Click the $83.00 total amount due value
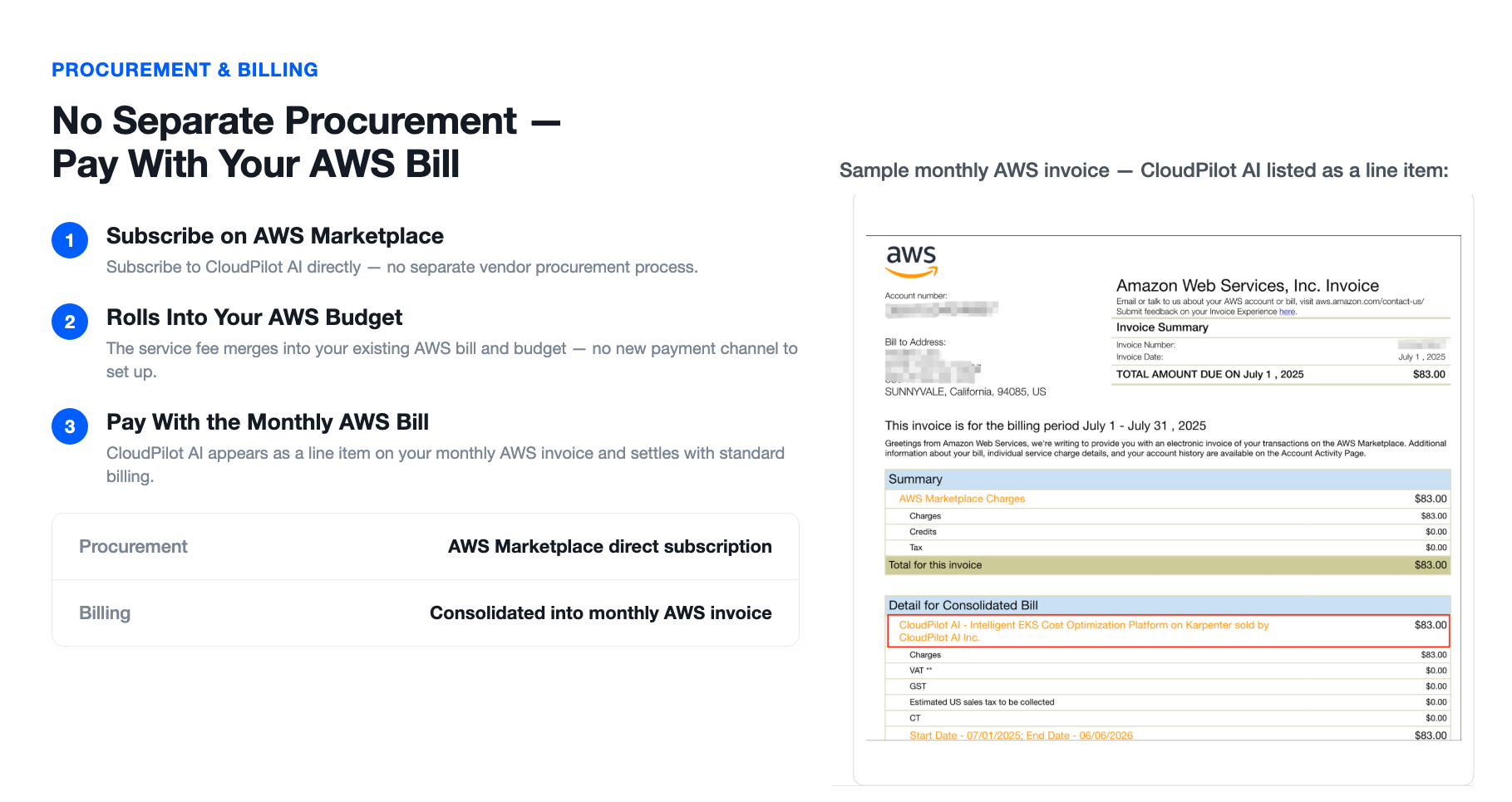The width and height of the screenshot is (1512, 802). (x=1429, y=375)
